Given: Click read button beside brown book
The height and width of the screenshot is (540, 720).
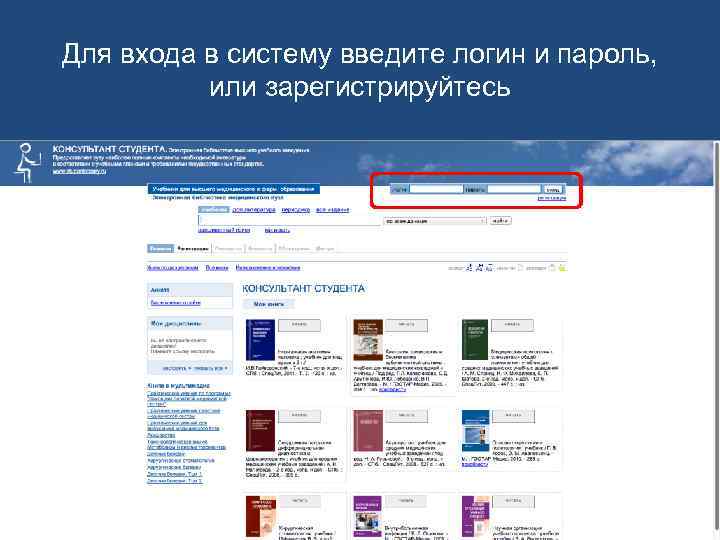Looking at the screenshot, I should click(x=406, y=325).
